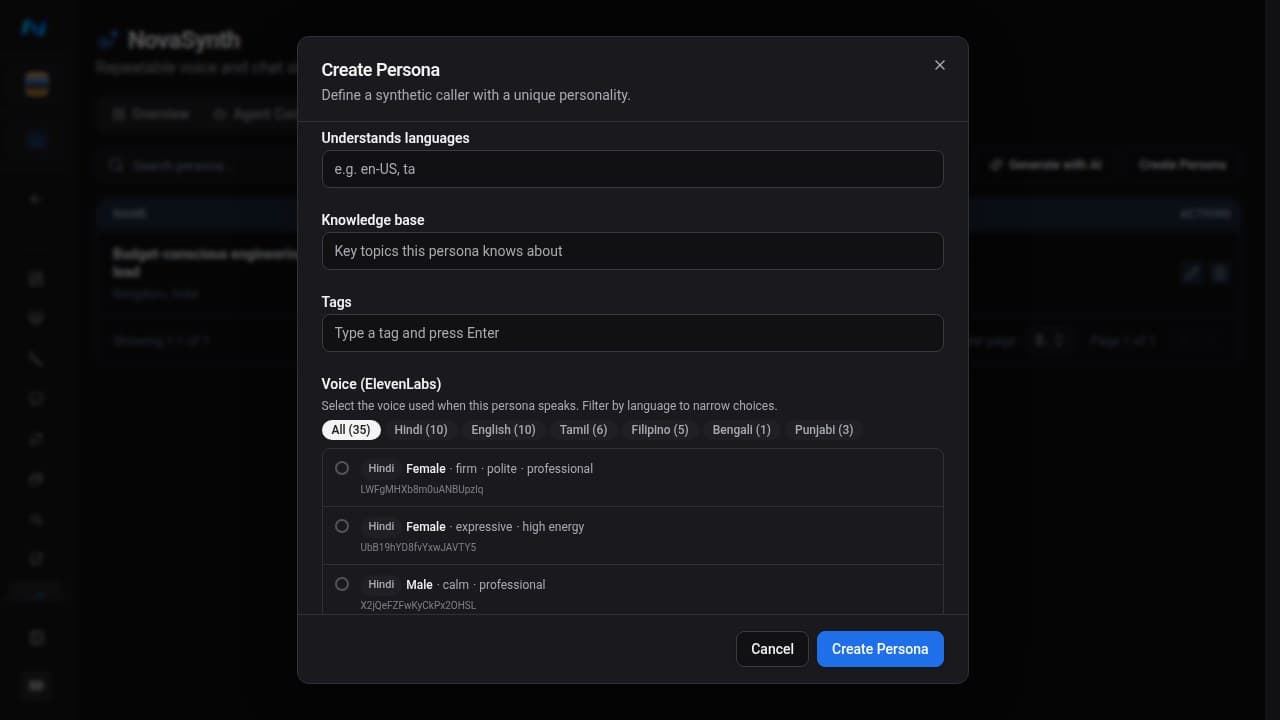Click the NovaSynth logo in the sidebar
This screenshot has height=720, width=1280.
point(34,28)
